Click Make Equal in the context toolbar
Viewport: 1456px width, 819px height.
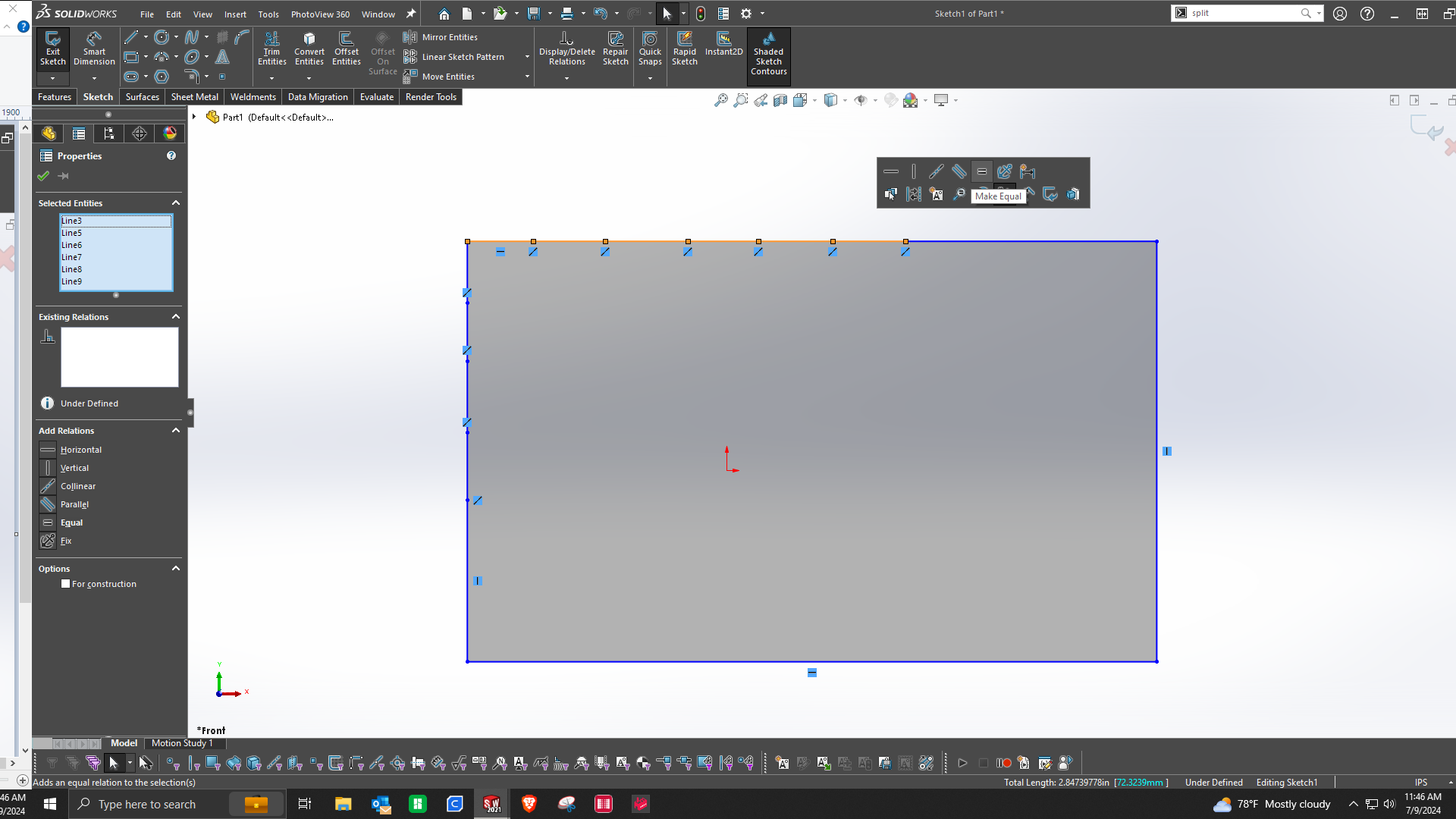point(981,171)
